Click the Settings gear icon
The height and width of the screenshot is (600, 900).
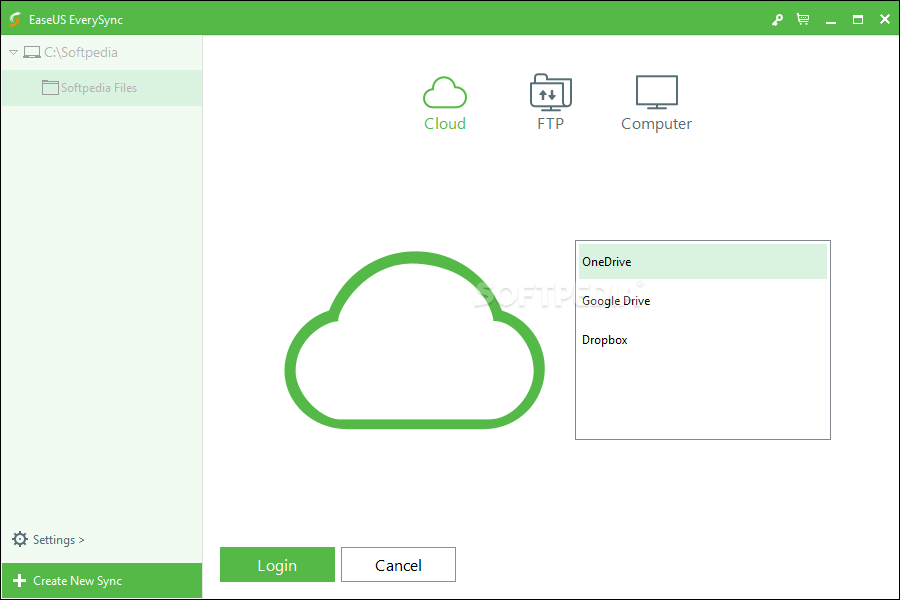pos(20,539)
